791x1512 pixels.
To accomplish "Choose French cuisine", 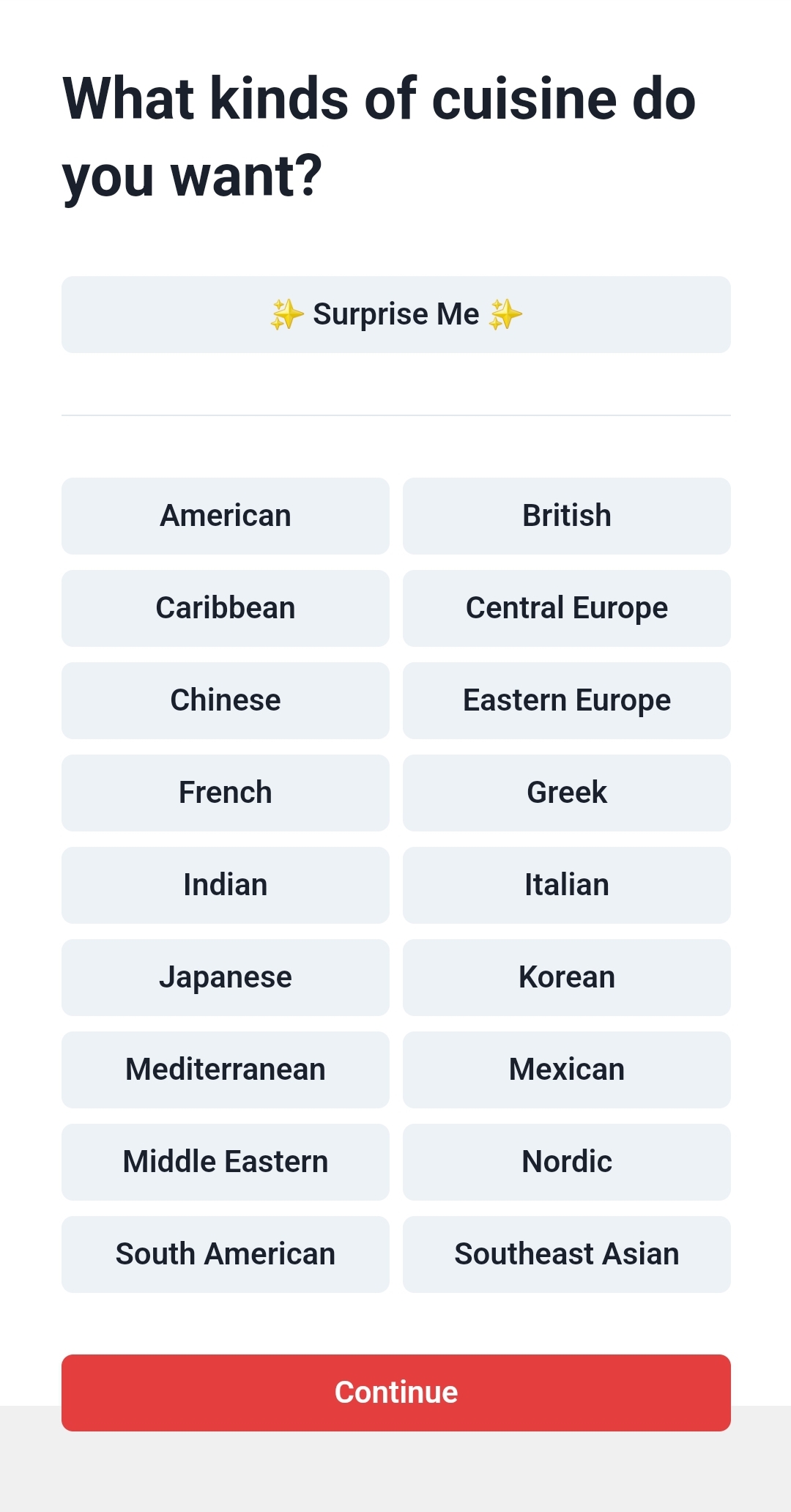I will click(226, 793).
